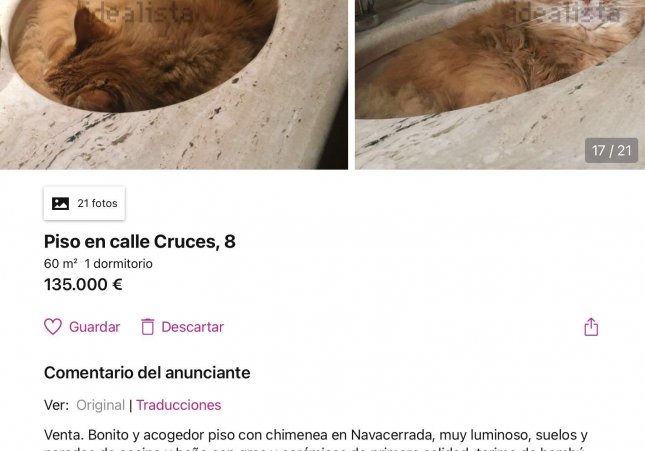Open the right cat photo numbered 17
This screenshot has width=645, height=451.
coord(500,84)
